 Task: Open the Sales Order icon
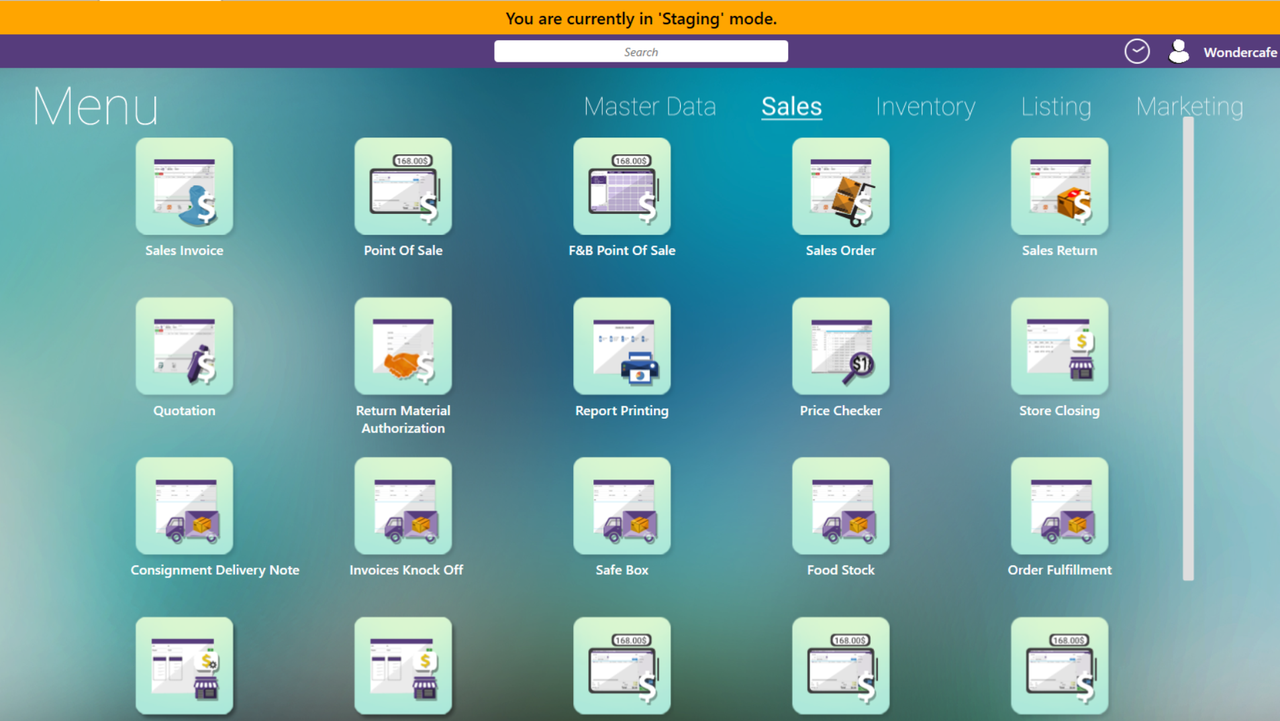pos(841,187)
